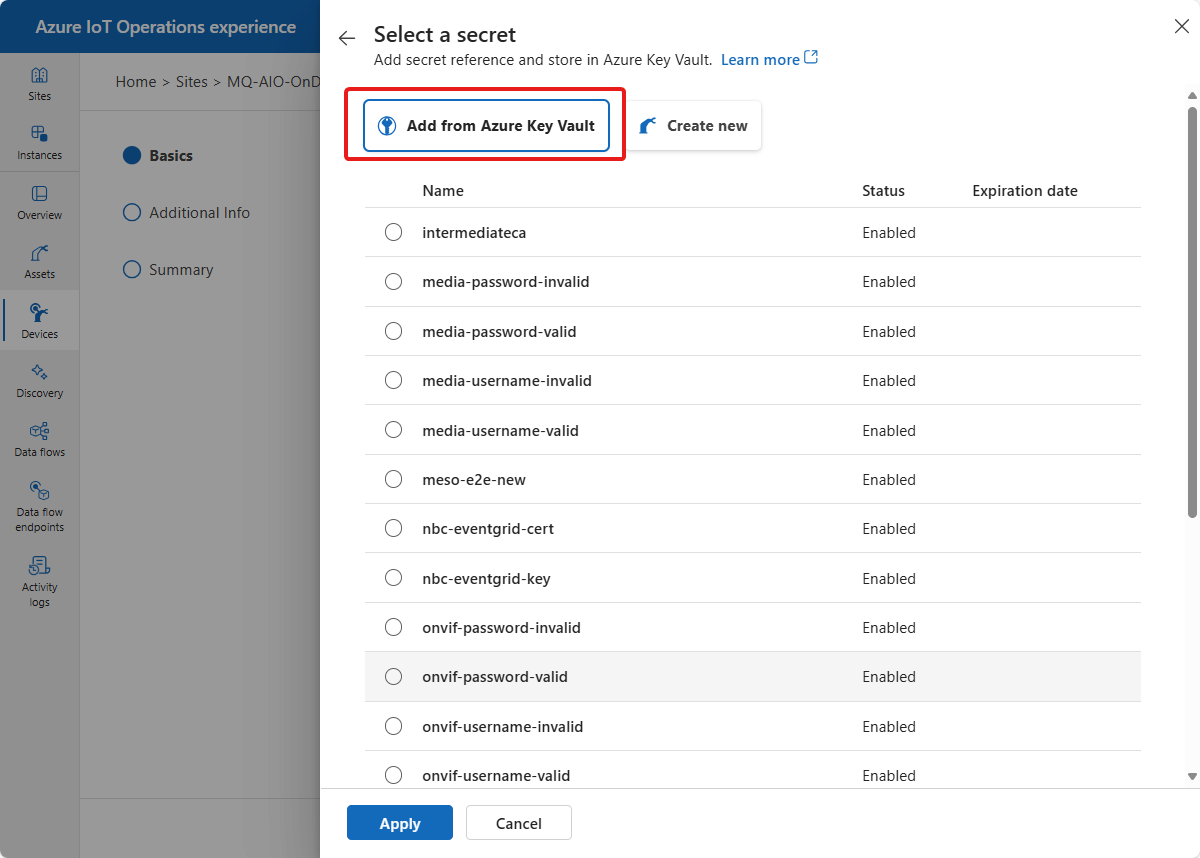Open Activity logs in the left sidebar

[x=40, y=581]
